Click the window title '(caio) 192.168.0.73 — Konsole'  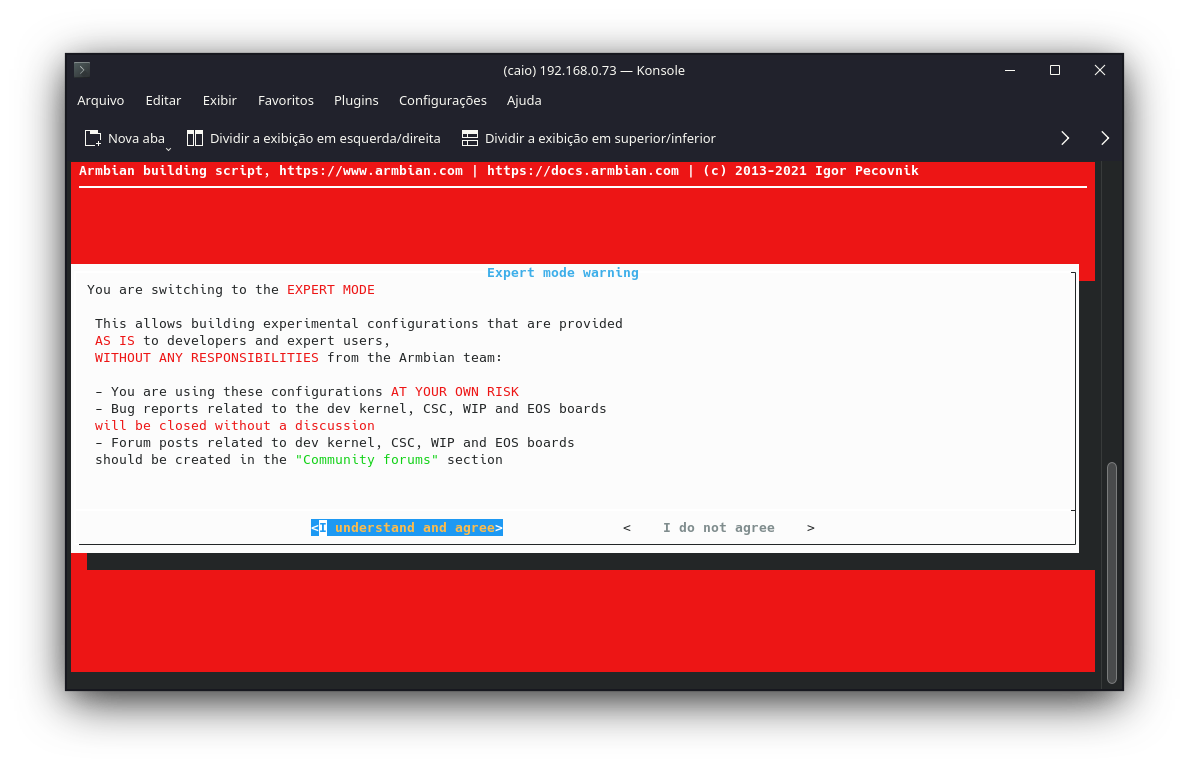(594, 70)
